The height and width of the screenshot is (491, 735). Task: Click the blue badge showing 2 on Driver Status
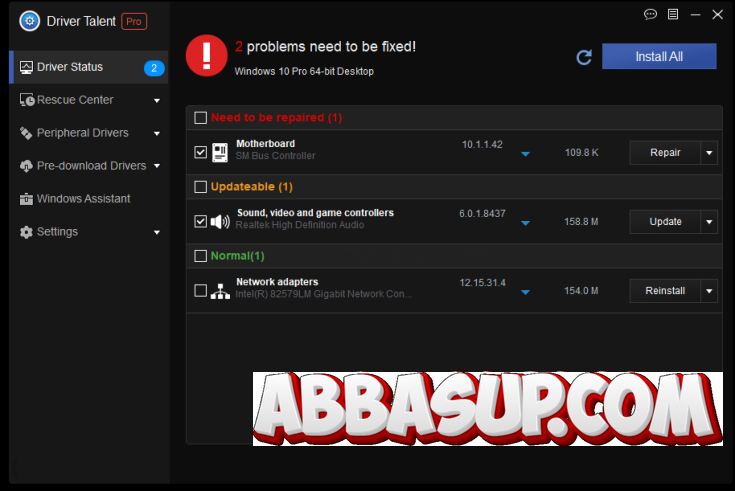point(154,68)
